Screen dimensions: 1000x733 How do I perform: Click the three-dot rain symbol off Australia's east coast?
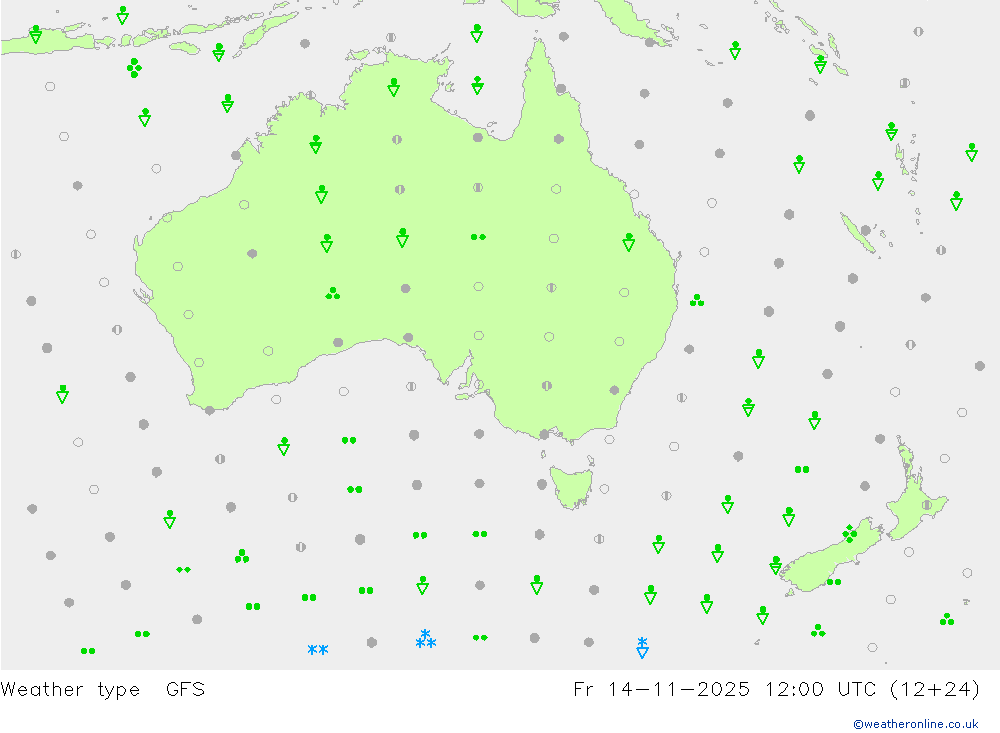697,300
